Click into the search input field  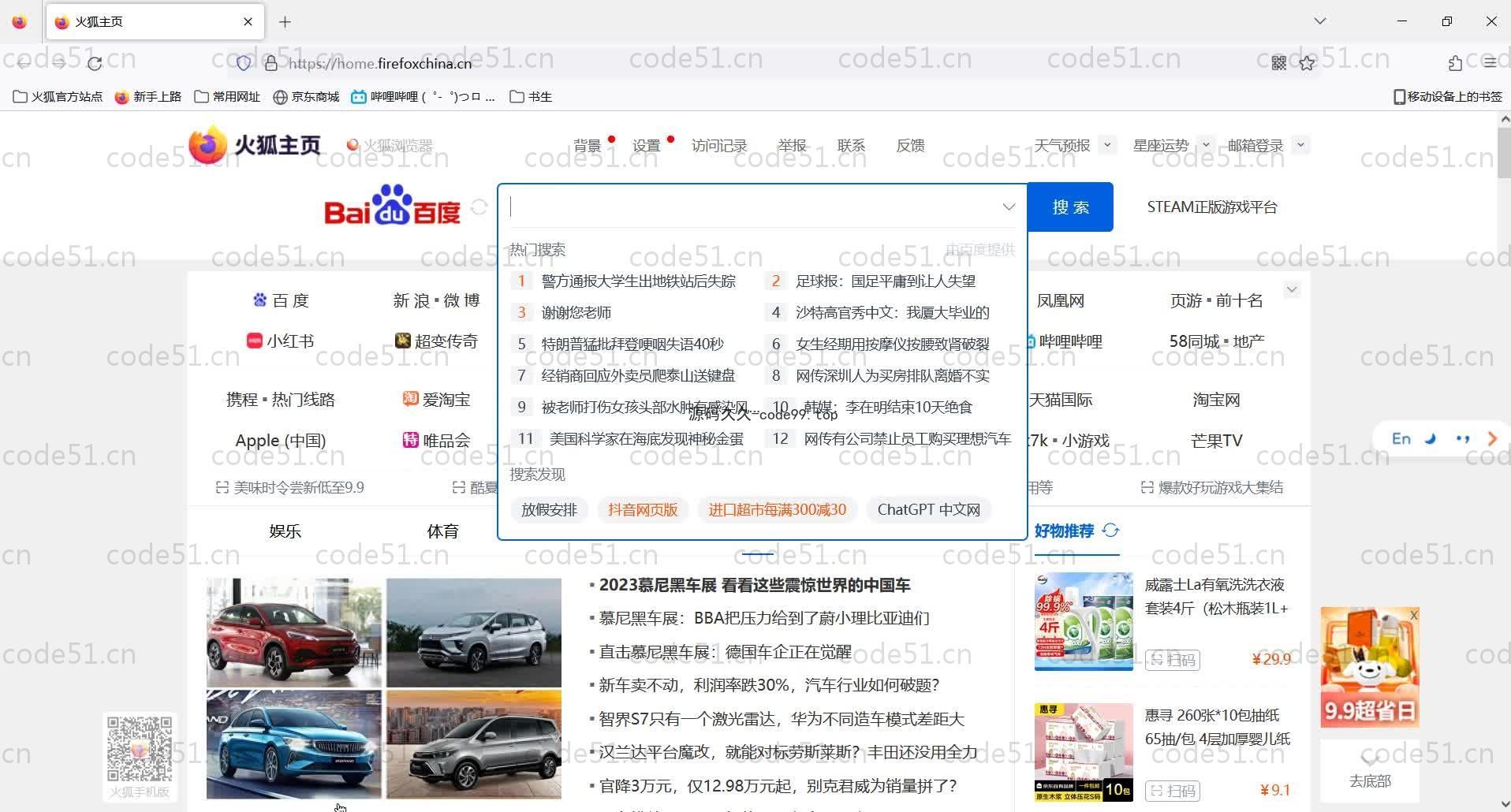(x=749, y=207)
